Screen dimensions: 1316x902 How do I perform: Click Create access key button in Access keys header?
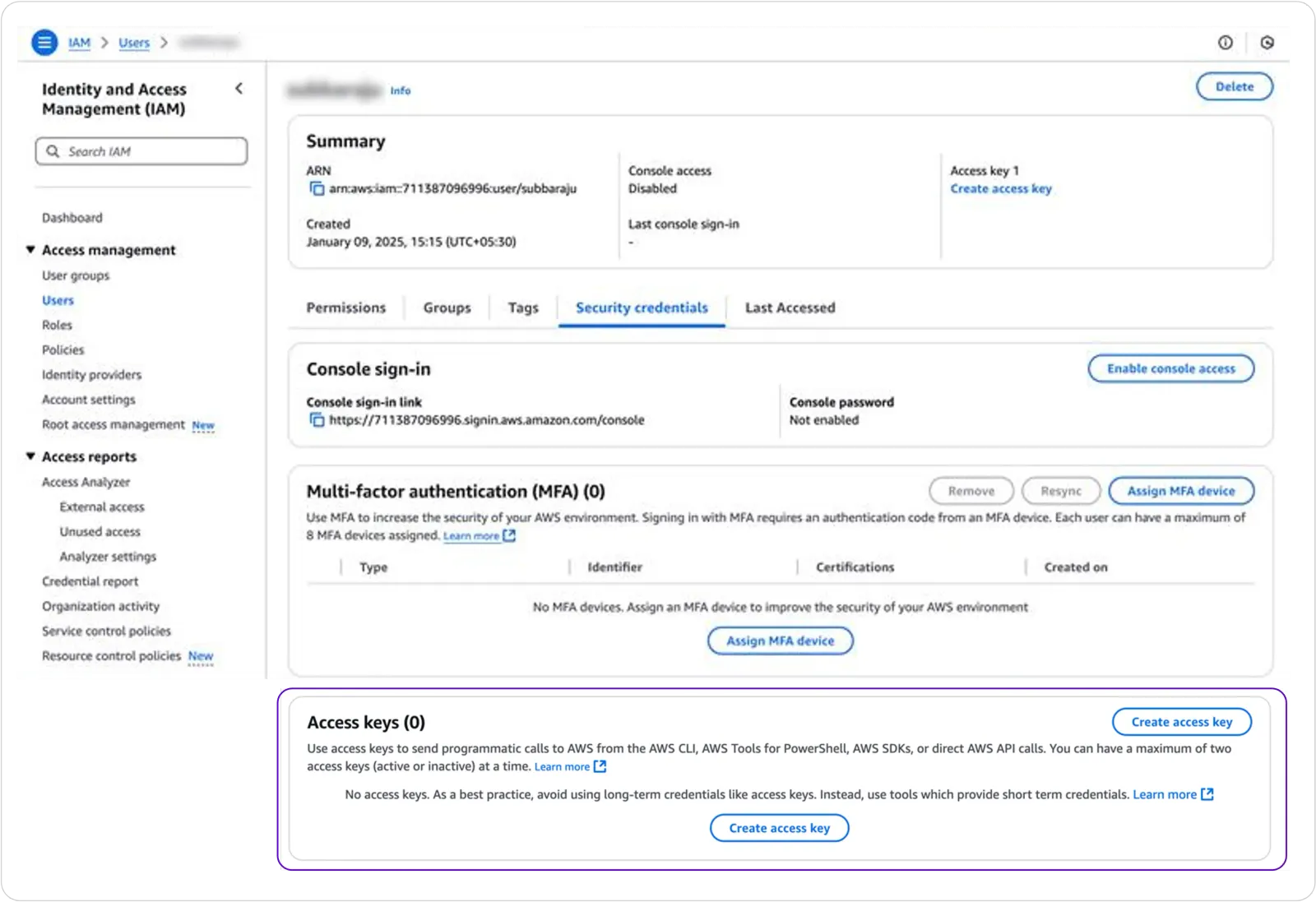(1182, 722)
